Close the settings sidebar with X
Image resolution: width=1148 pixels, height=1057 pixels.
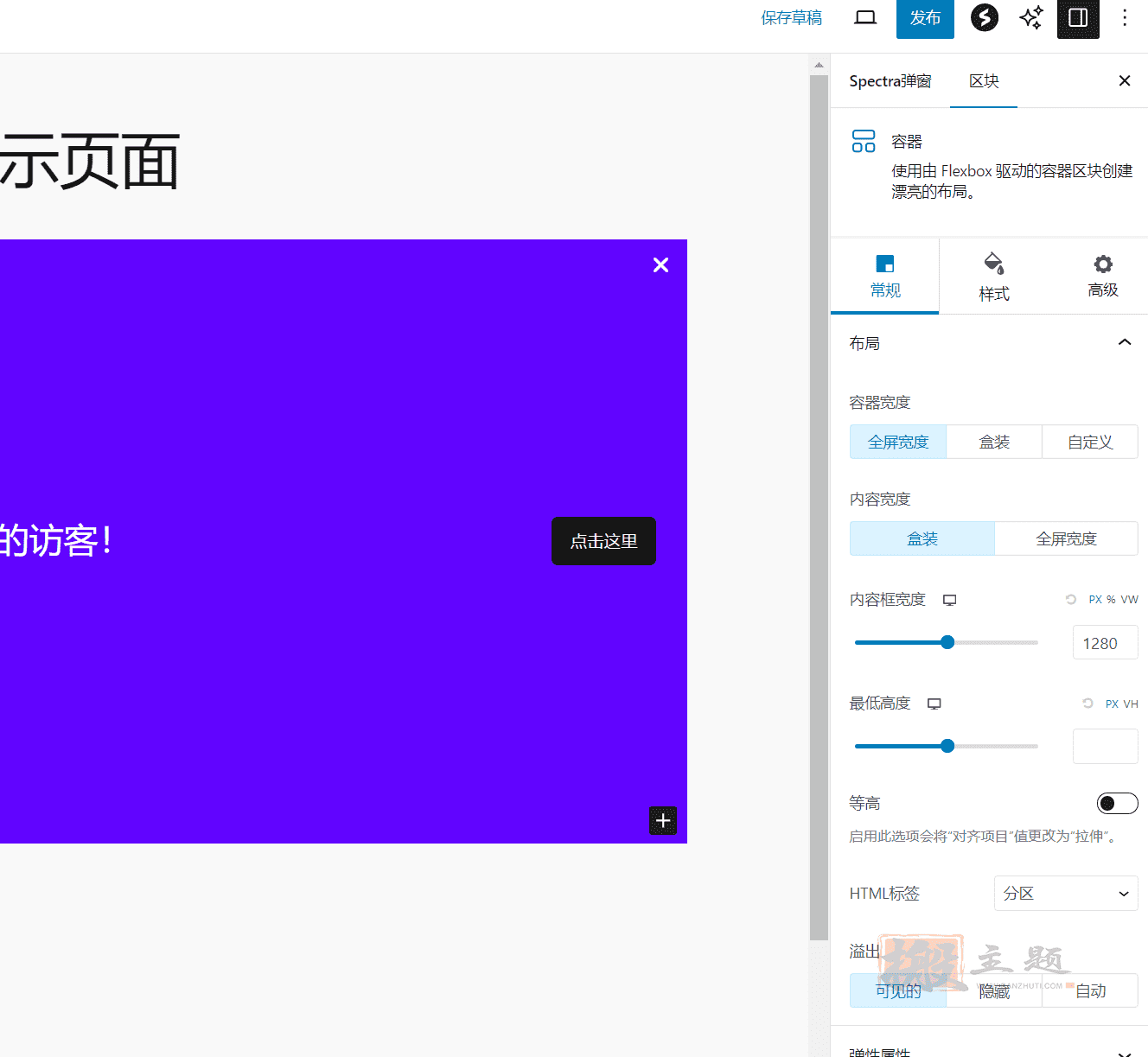point(1125,80)
